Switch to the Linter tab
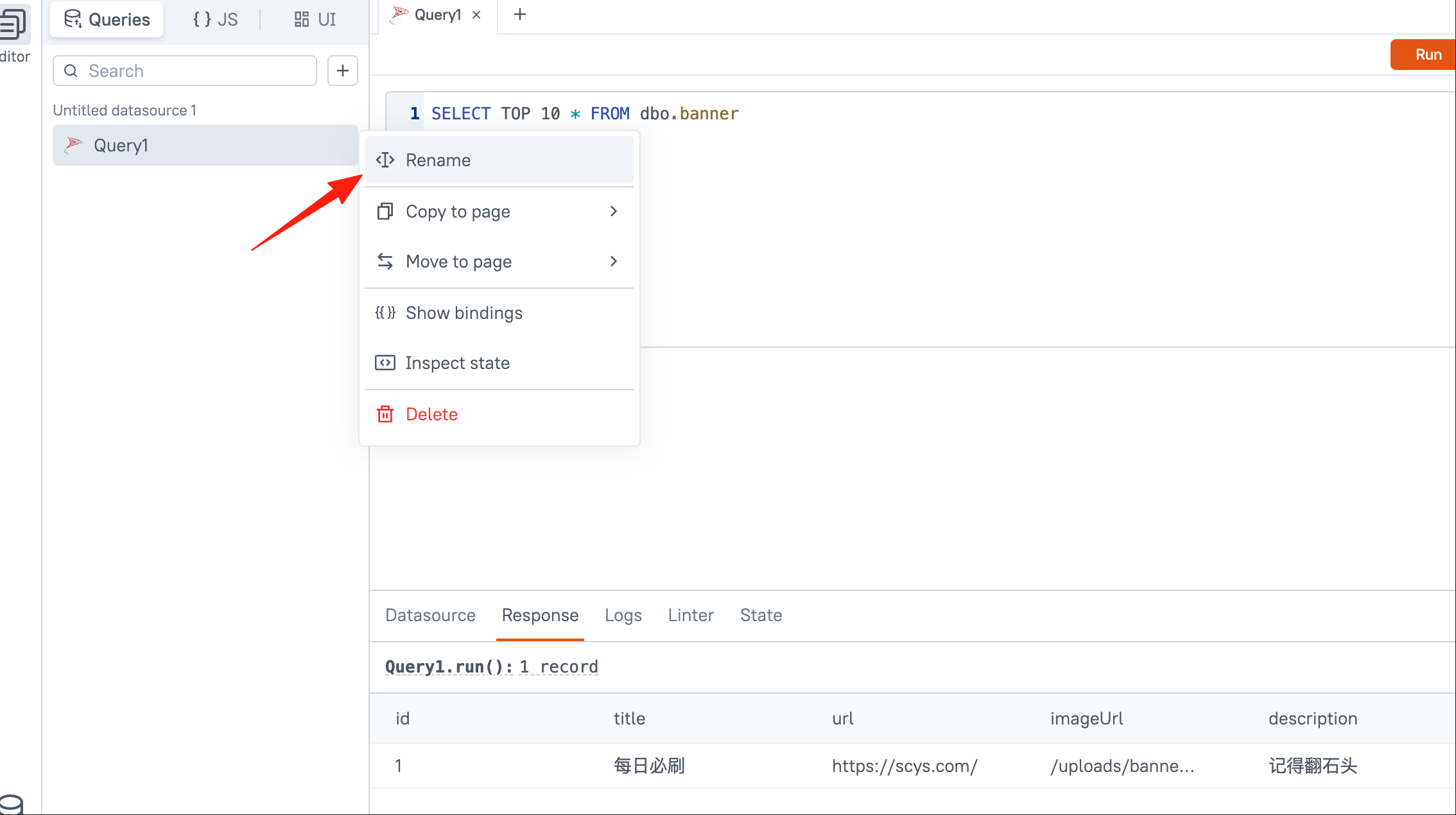 click(x=691, y=615)
